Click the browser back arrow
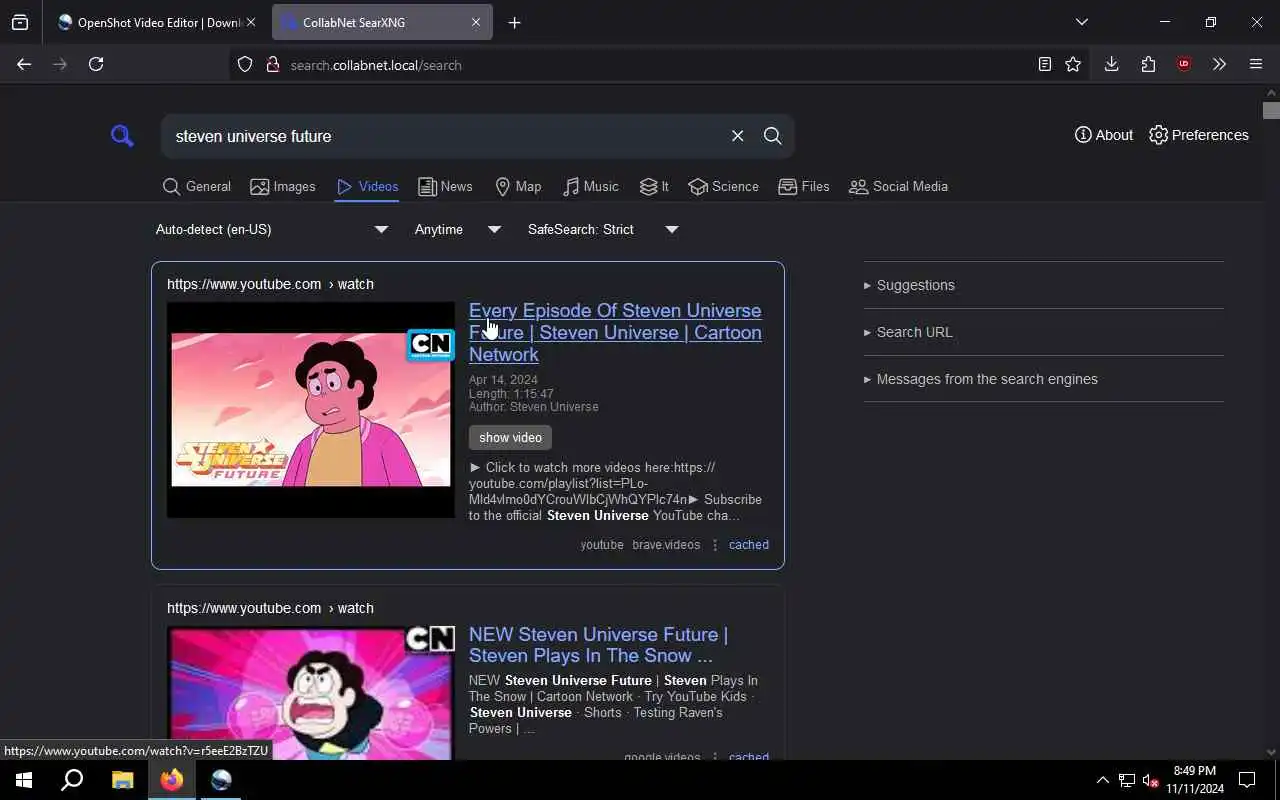The image size is (1280, 800). point(24,64)
